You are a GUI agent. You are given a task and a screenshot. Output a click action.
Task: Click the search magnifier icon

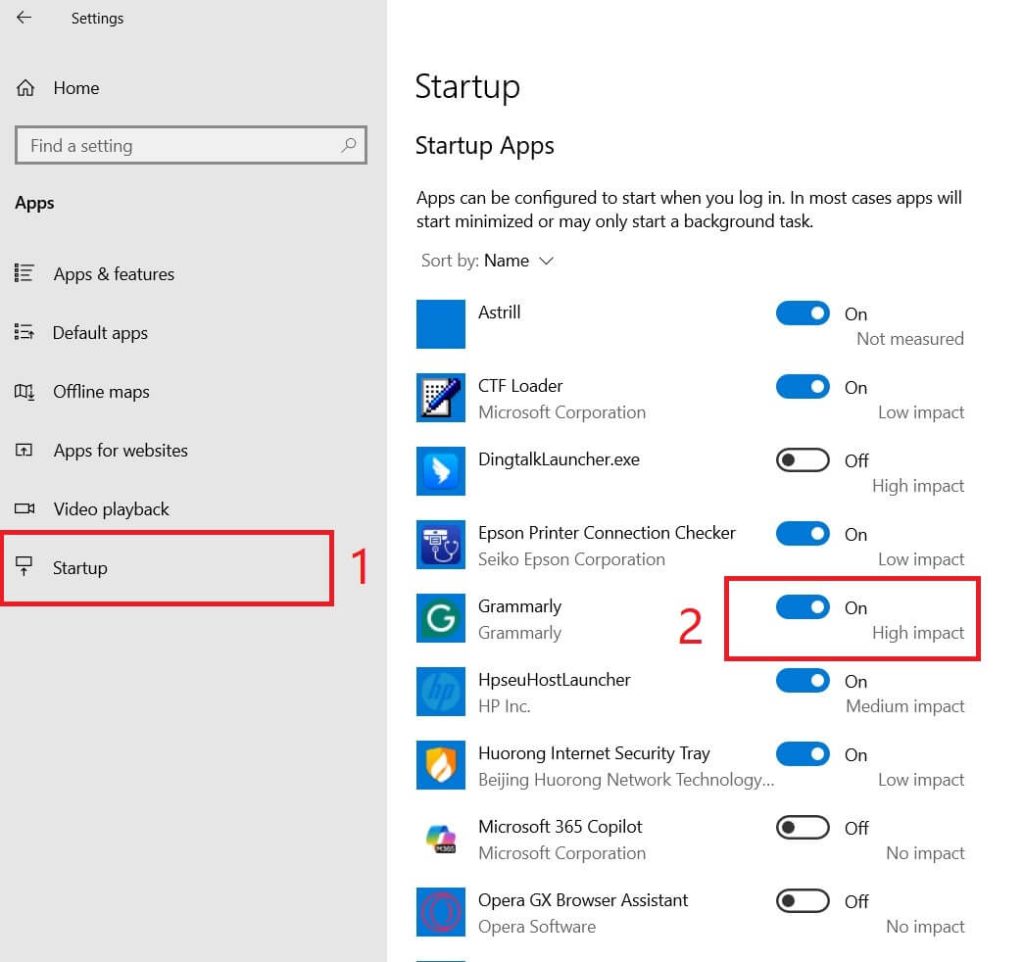click(x=349, y=145)
